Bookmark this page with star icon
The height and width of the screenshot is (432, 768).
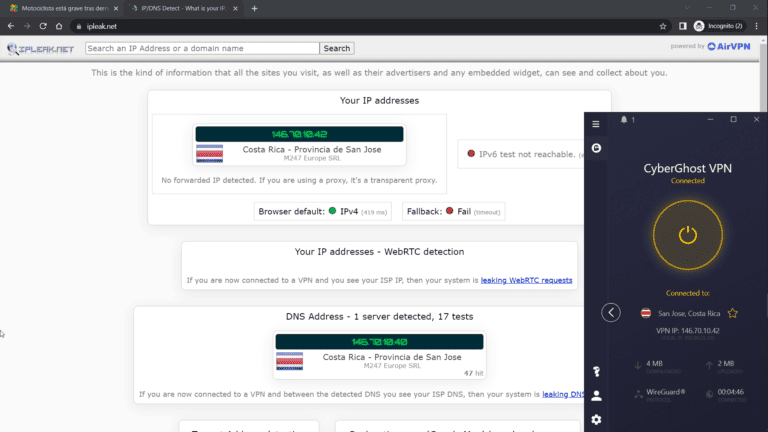tap(663, 26)
